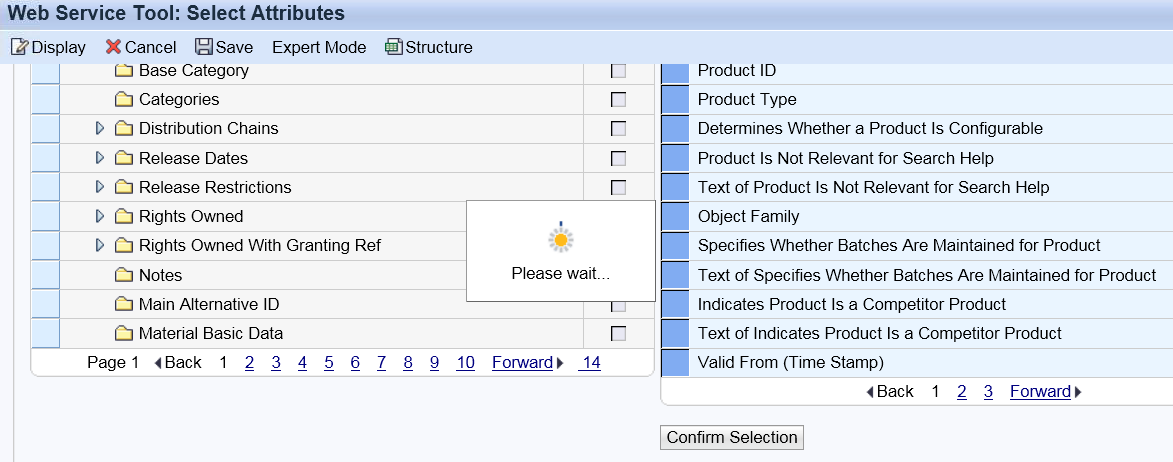Click Back in the left structure list
1173x462 pixels.
pos(177,363)
